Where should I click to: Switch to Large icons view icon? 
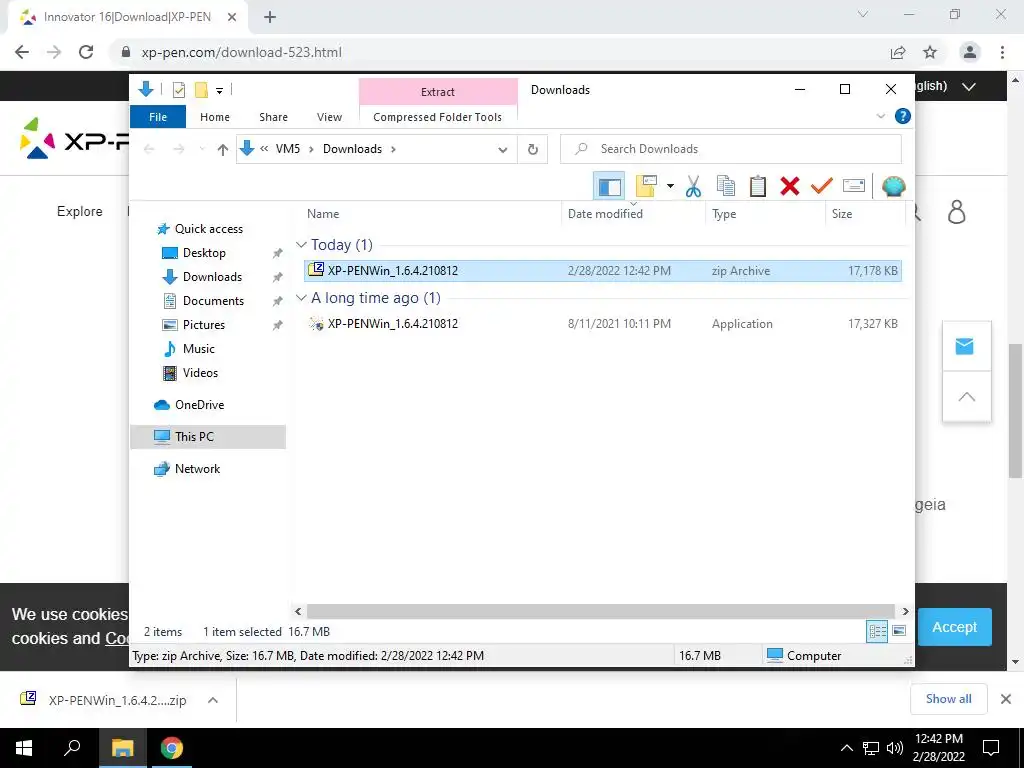pyautogui.click(x=899, y=632)
